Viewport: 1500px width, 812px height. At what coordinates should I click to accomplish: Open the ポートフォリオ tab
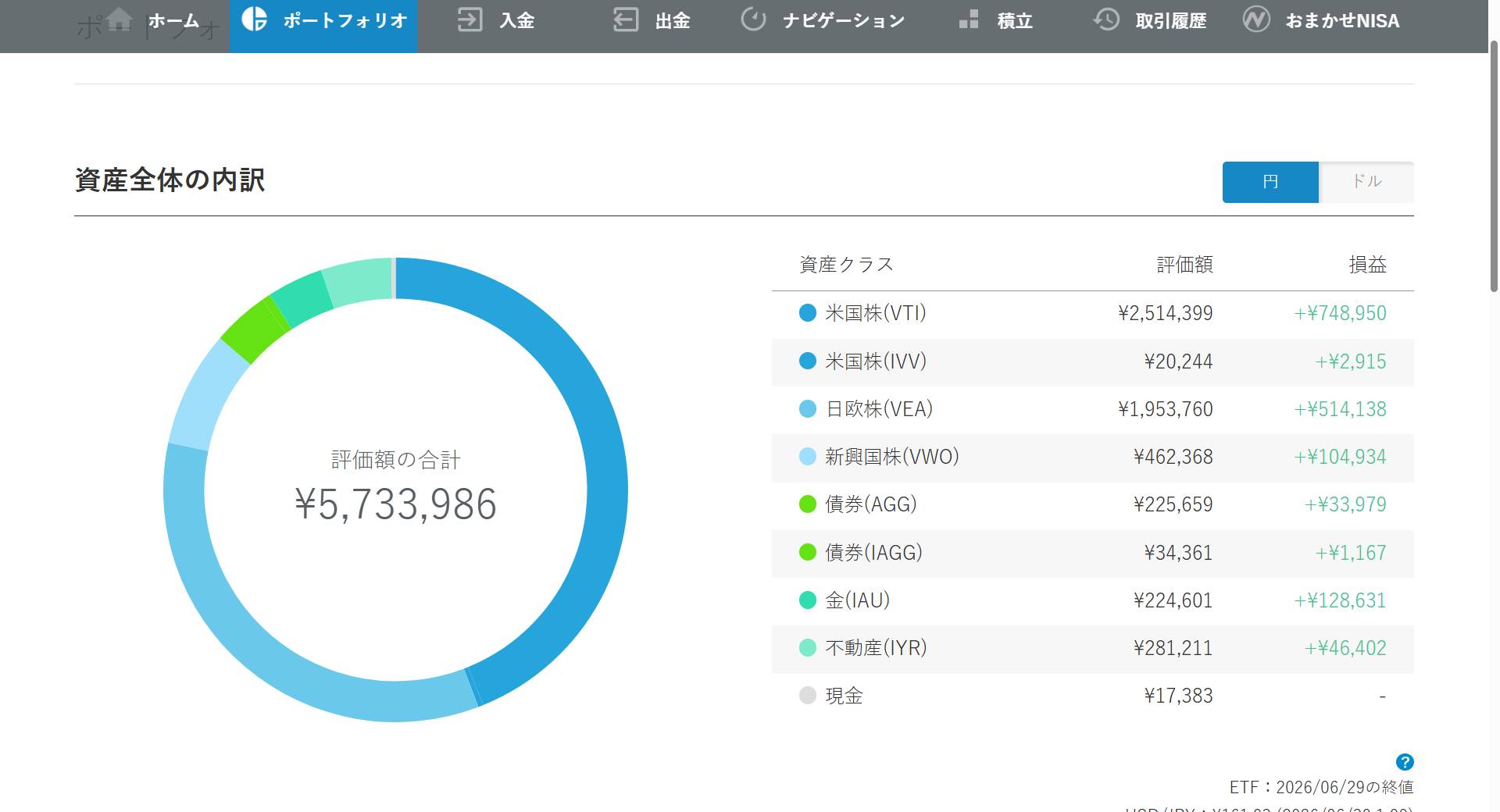(x=323, y=27)
